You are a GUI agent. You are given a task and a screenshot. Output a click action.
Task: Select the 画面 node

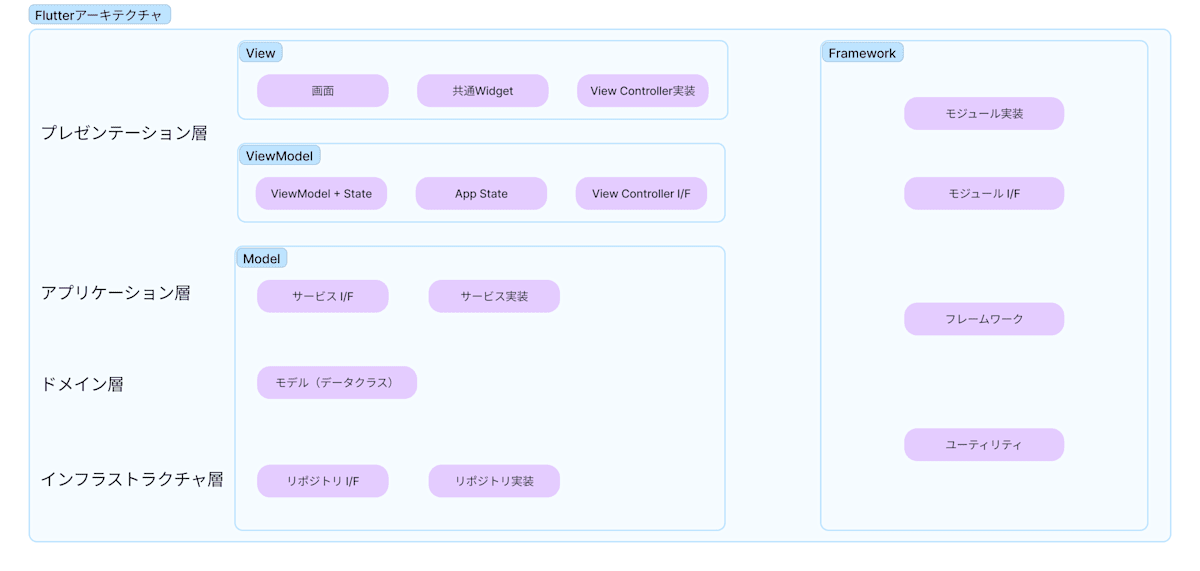pyautogui.click(x=322, y=91)
